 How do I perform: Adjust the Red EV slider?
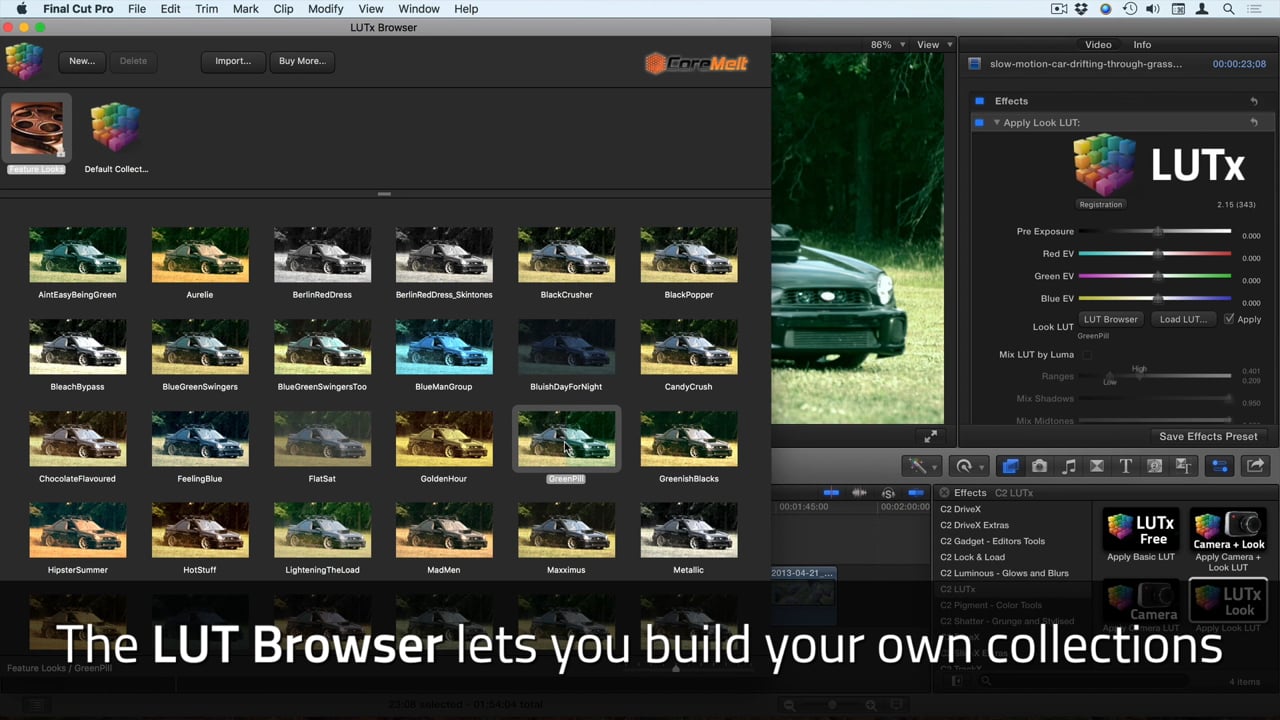coord(1154,254)
